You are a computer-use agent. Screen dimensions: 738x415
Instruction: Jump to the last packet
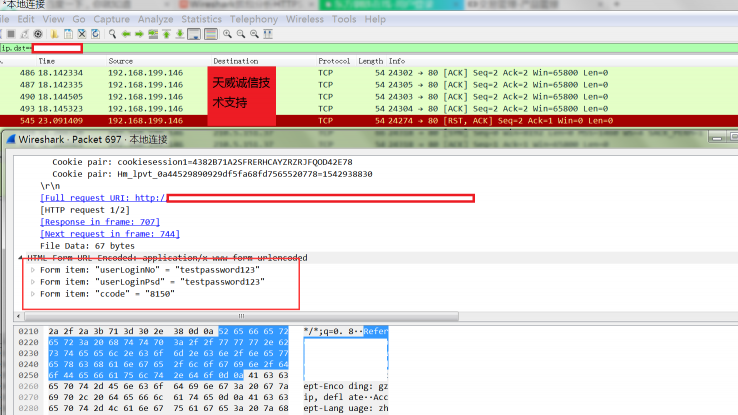point(180,34)
